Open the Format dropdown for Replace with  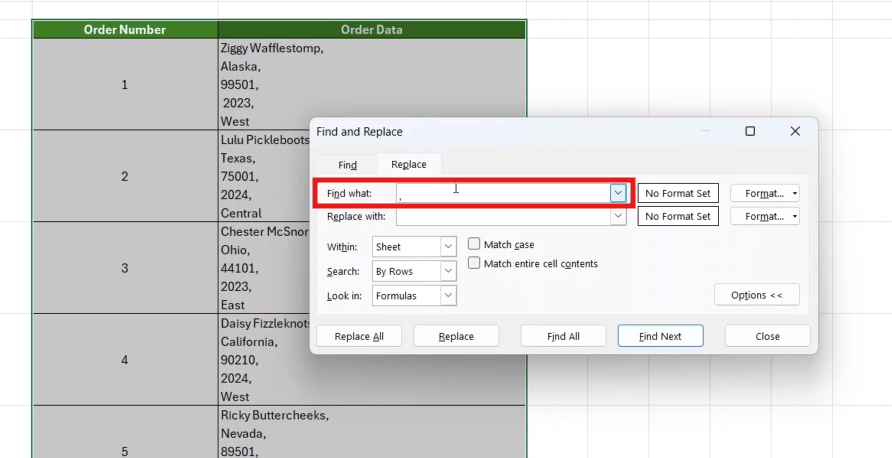click(765, 216)
